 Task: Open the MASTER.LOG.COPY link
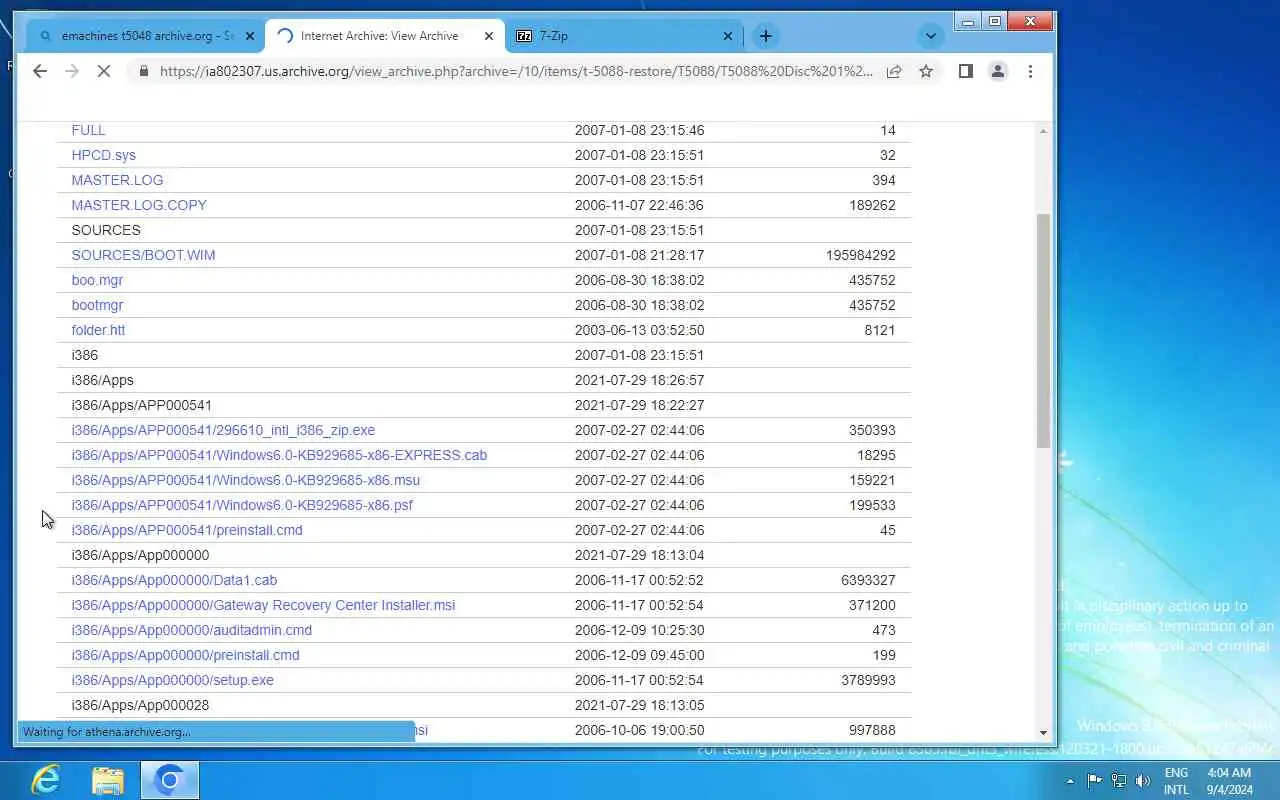[x=139, y=205]
